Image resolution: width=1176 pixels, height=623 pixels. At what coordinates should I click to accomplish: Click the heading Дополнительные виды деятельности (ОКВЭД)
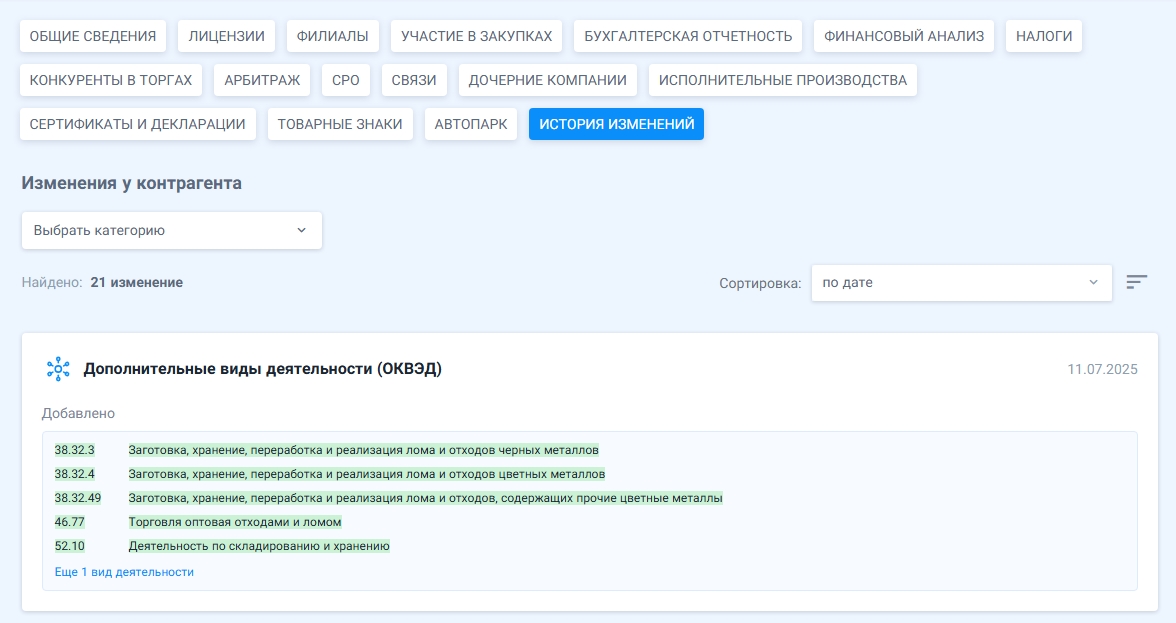pos(262,369)
